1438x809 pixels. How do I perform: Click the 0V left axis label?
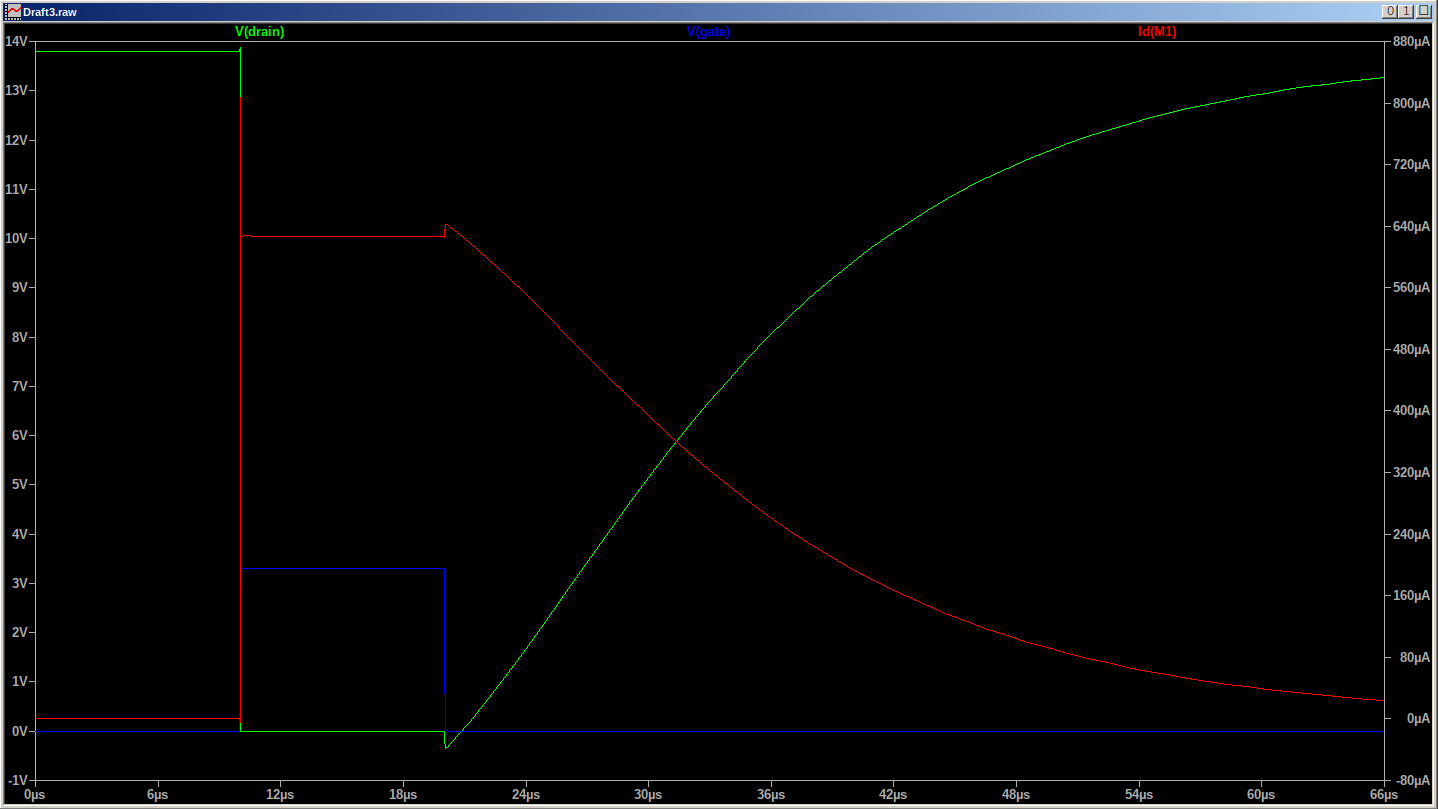pyautogui.click(x=20, y=731)
